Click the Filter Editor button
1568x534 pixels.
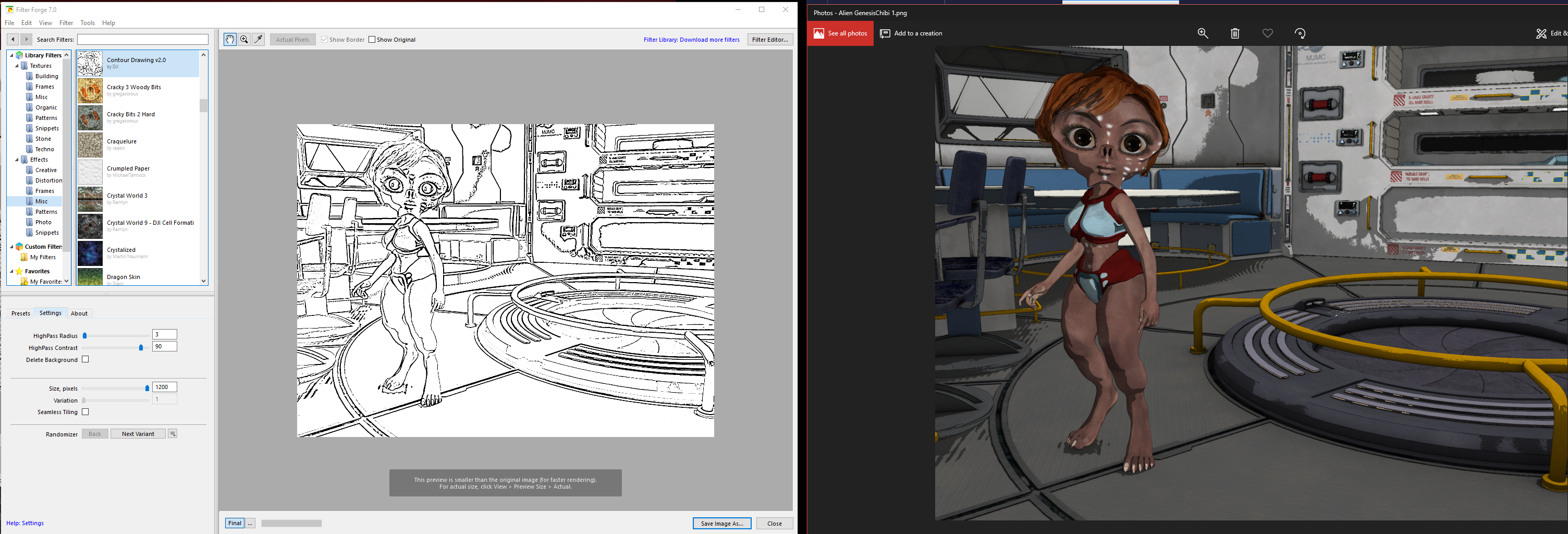tap(770, 40)
